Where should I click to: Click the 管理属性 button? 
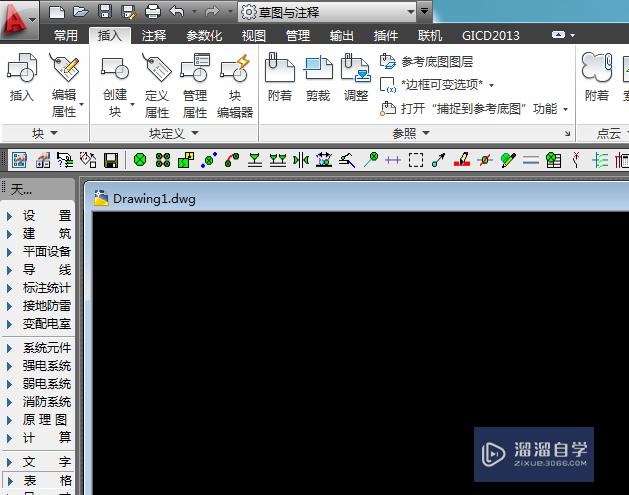[x=195, y=85]
